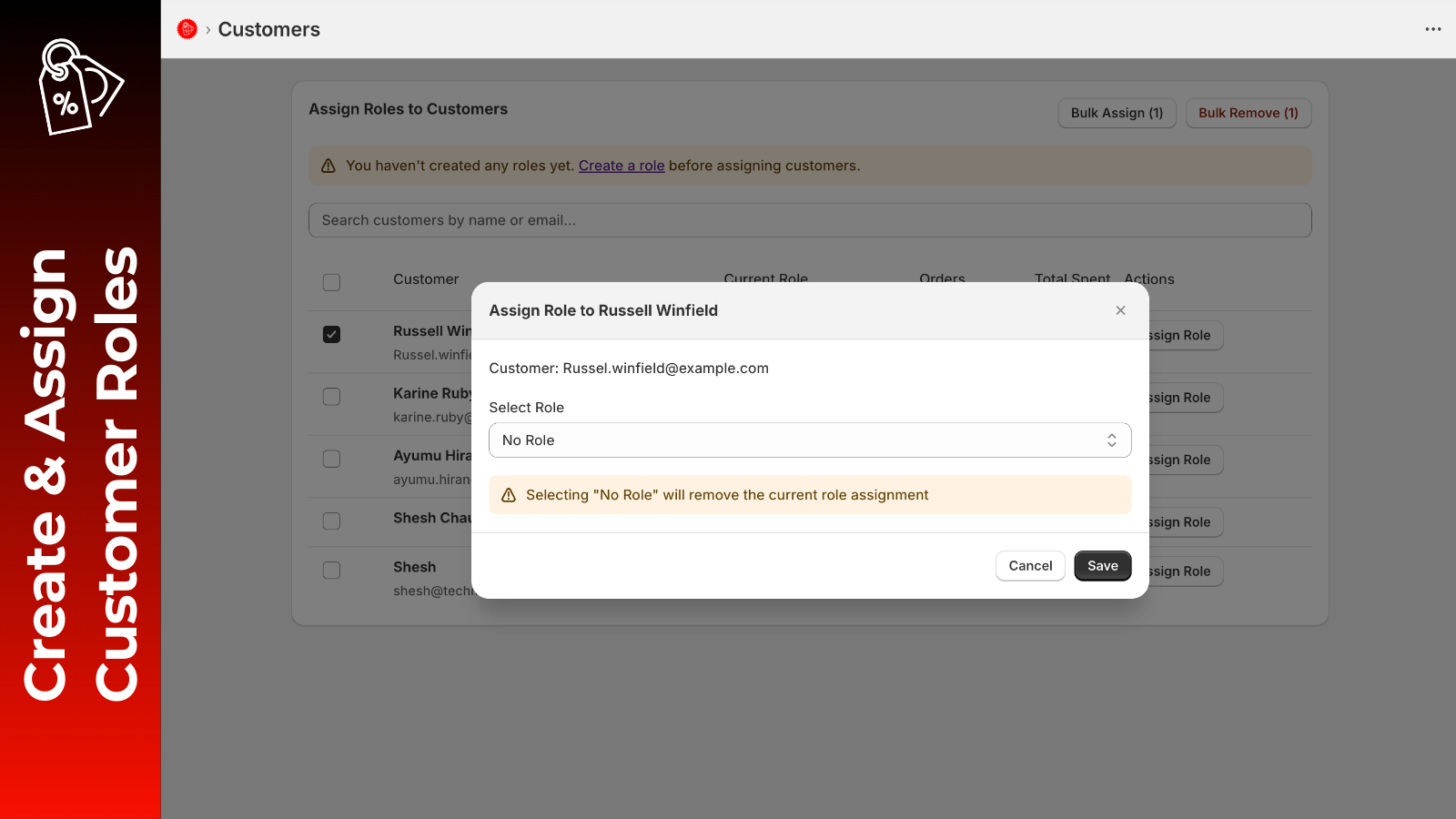Open the Create a role link
Screen dimensions: 1456x819
point(622,166)
